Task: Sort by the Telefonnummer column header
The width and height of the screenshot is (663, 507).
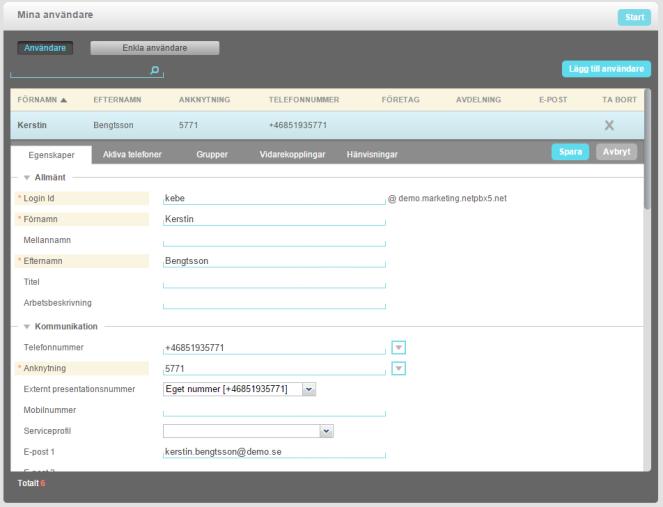Action: pyautogui.click(x=304, y=100)
